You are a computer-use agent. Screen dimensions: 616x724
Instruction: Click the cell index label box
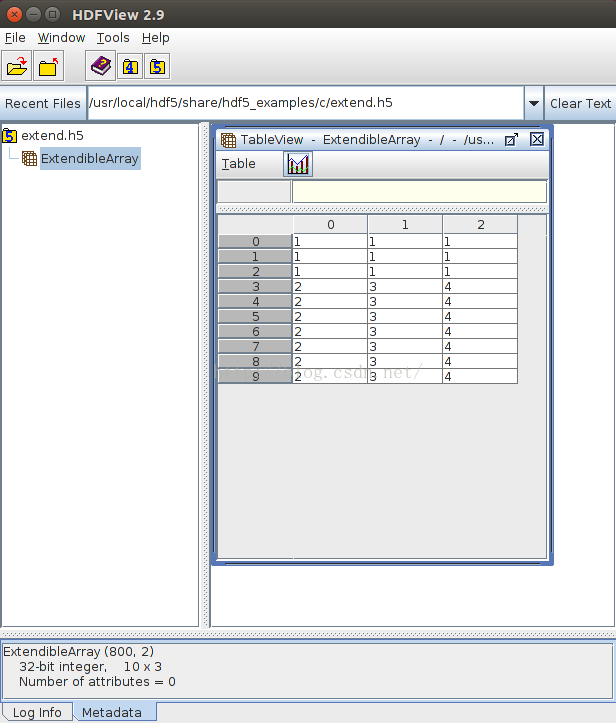(x=254, y=192)
